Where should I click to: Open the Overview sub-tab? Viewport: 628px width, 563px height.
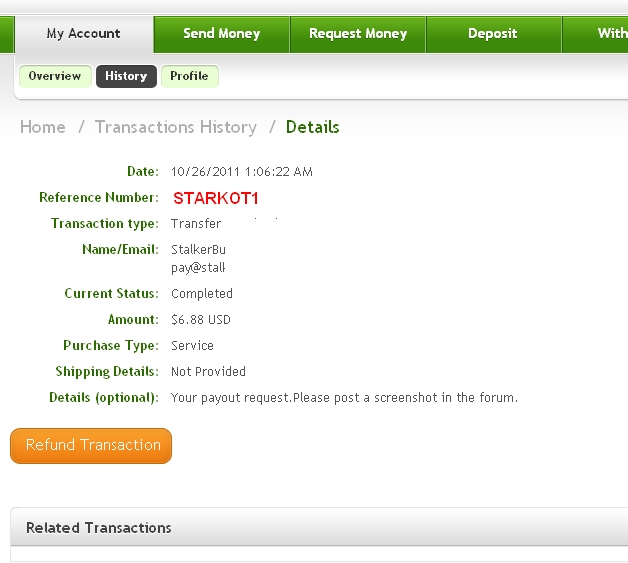click(55, 76)
